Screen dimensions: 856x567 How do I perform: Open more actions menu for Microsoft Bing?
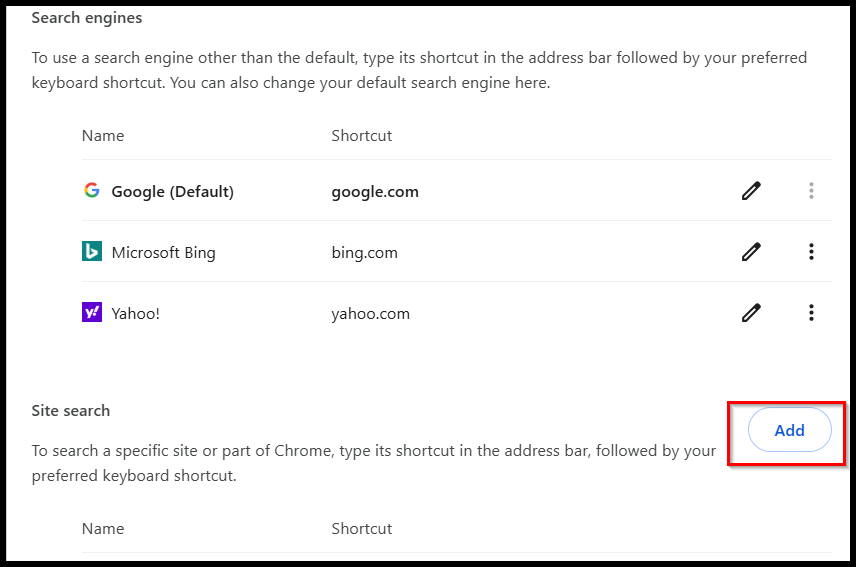pos(811,252)
